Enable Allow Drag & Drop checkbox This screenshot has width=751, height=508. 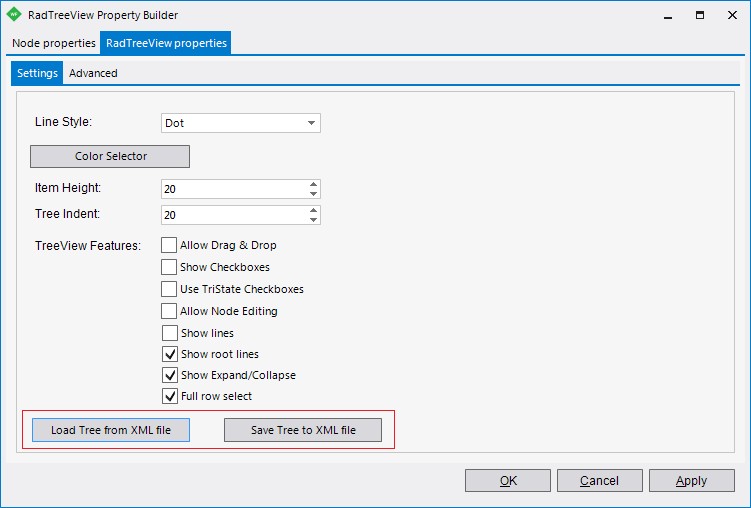169,245
